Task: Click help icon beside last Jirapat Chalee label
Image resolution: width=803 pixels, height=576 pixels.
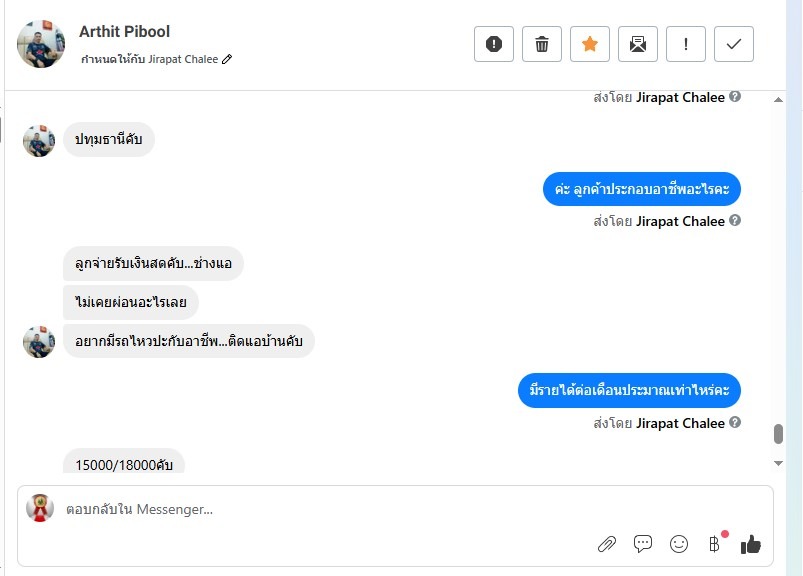Action: [x=735, y=423]
